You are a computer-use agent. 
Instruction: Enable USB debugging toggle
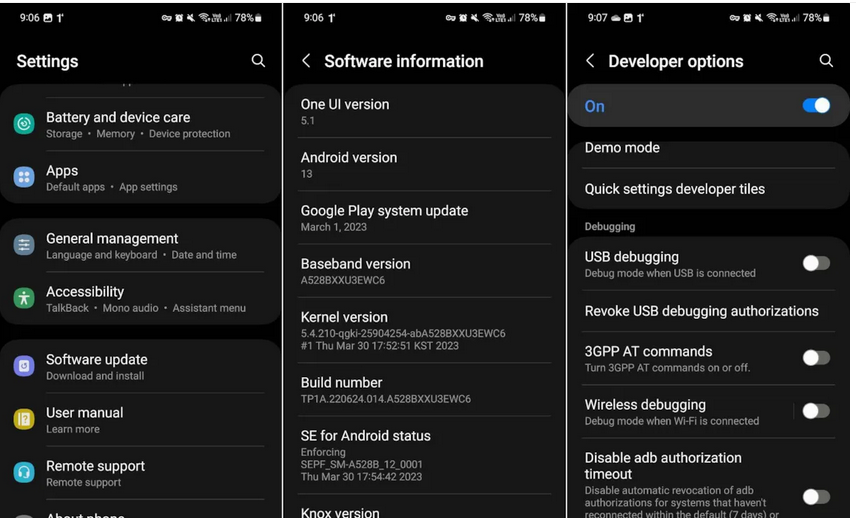[816, 263]
